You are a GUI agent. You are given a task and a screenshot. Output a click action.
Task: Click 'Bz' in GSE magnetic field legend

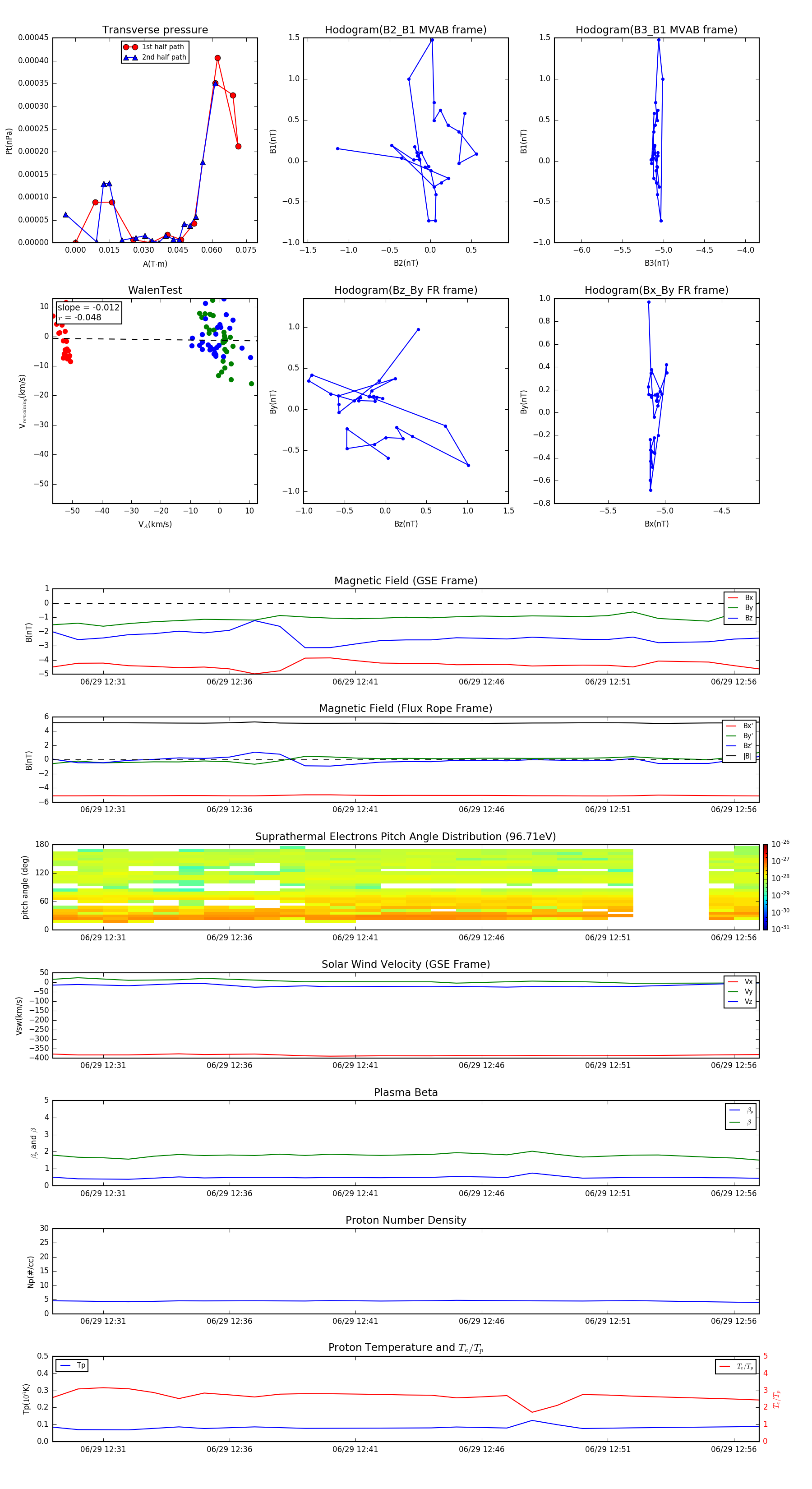point(741,619)
